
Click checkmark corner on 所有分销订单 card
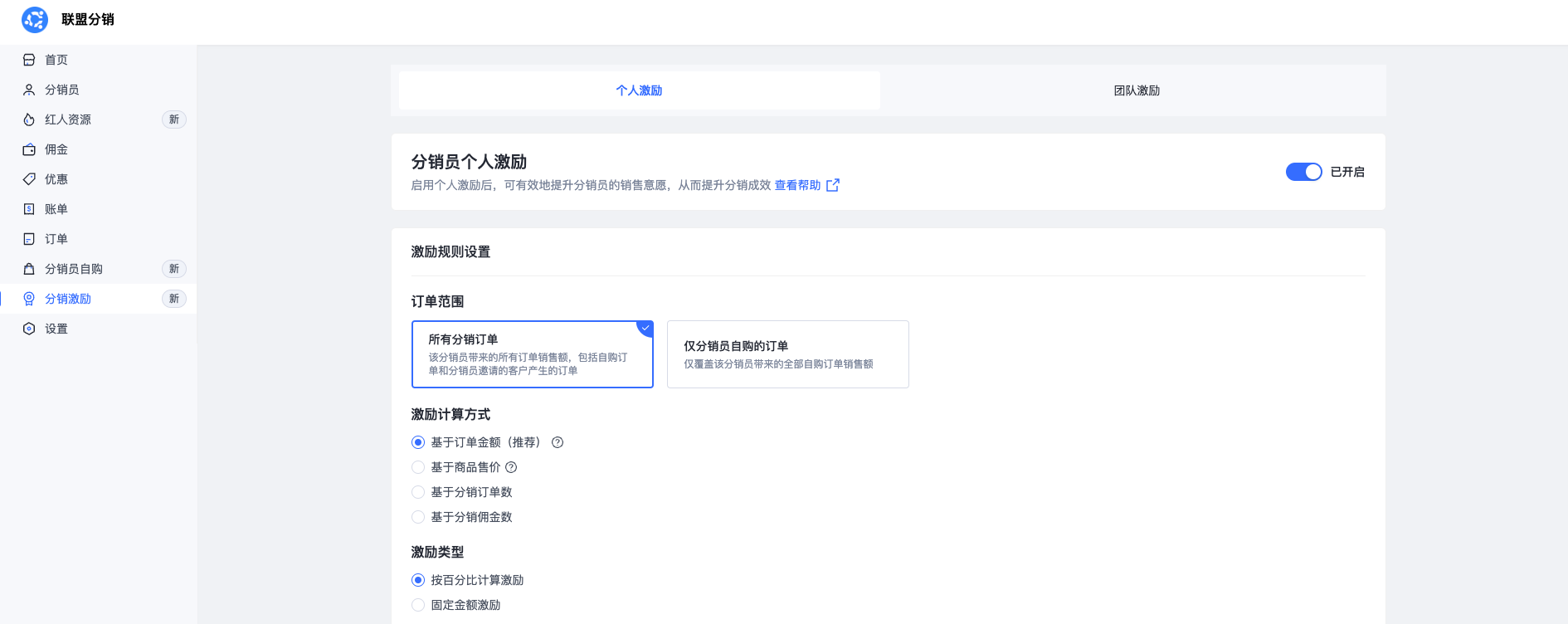(x=645, y=328)
